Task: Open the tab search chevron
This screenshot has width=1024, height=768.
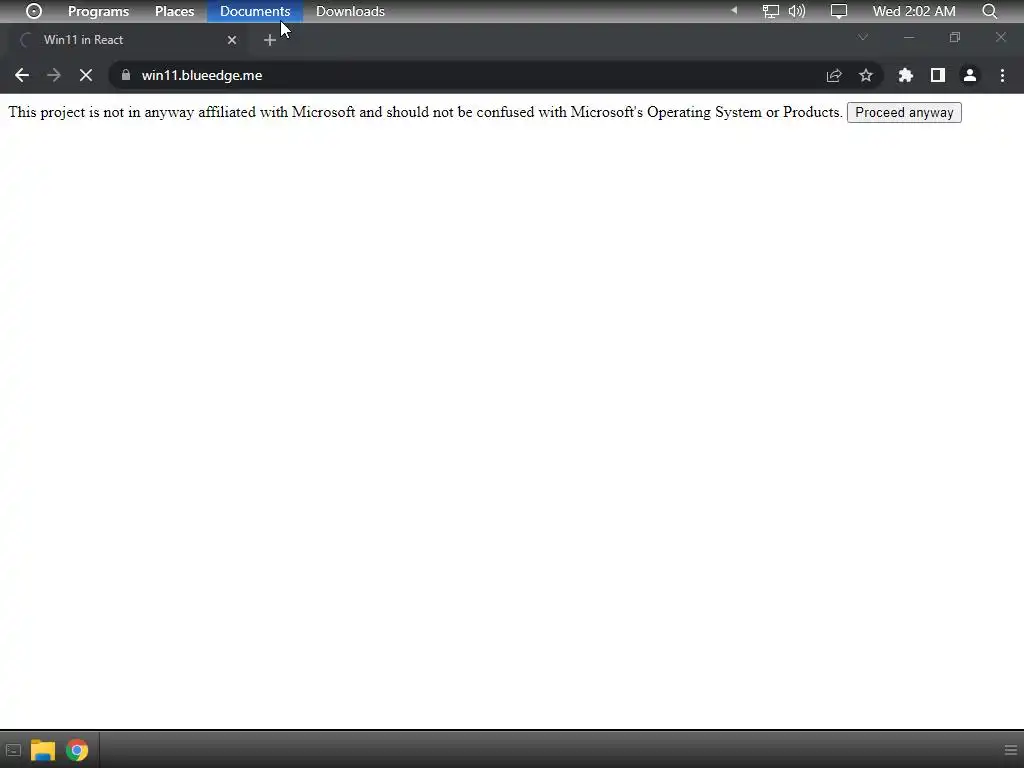Action: point(863,37)
